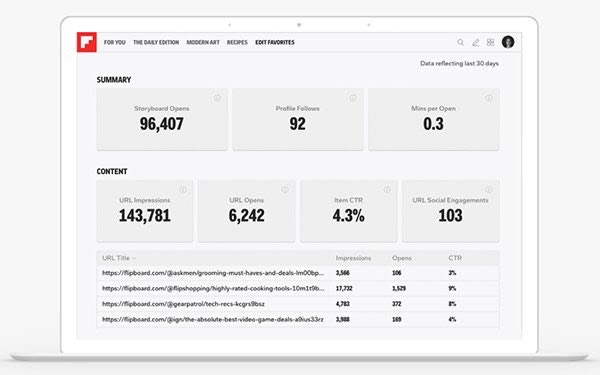
Task: Select the gearpatrol tech-recs row
Action: pyautogui.click(x=298, y=304)
